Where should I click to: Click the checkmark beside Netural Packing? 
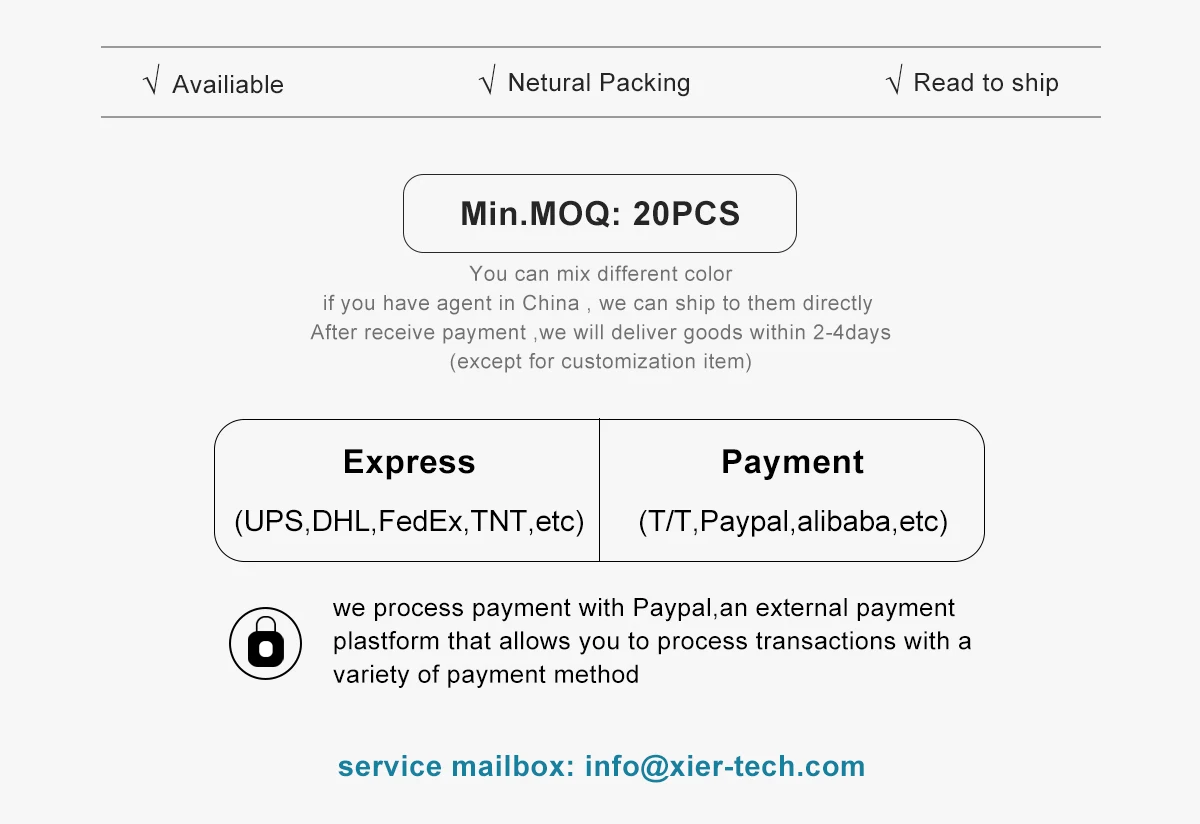tap(487, 81)
